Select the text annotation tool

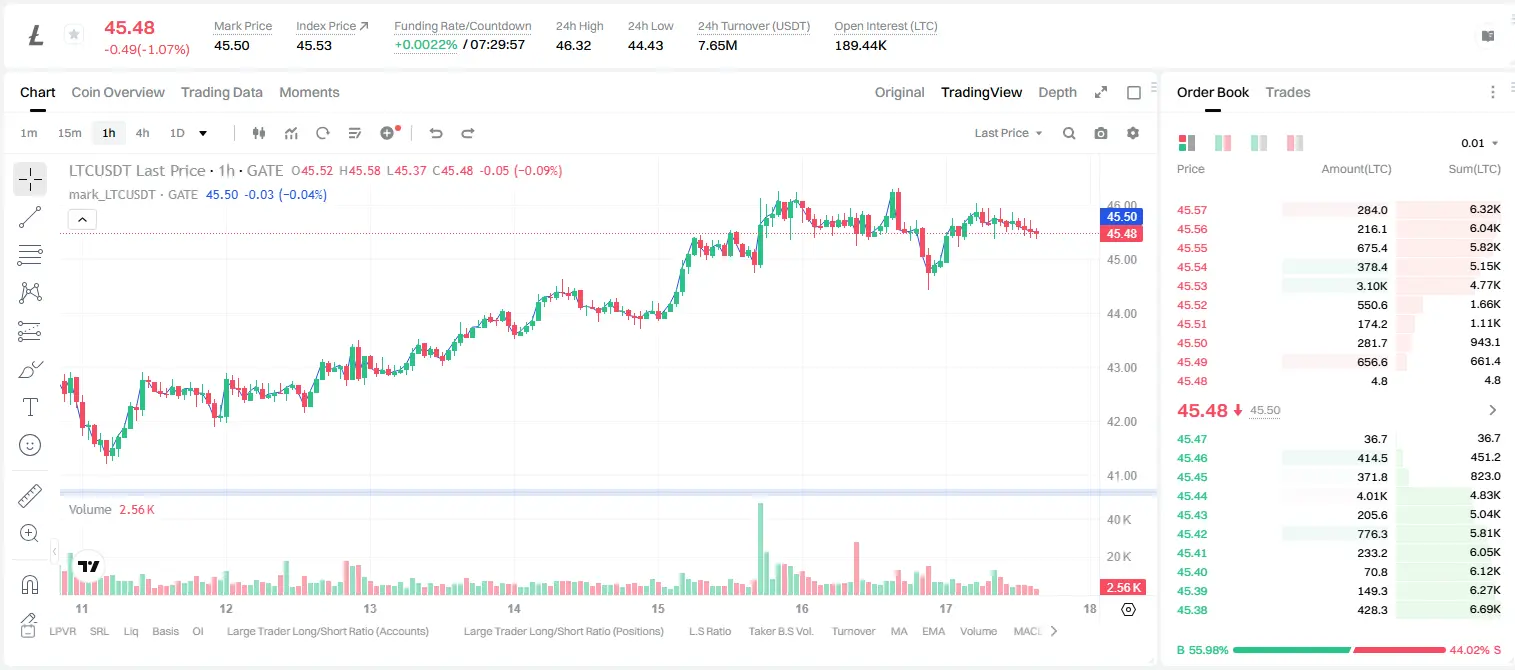coord(30,407)
